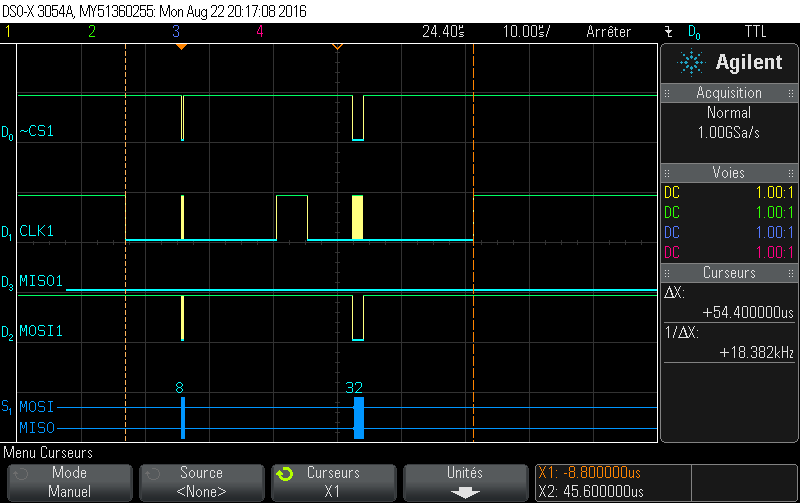Click the Normal acquisition mode text
This screenshot has width=800, height=503.
coord(729,113)
